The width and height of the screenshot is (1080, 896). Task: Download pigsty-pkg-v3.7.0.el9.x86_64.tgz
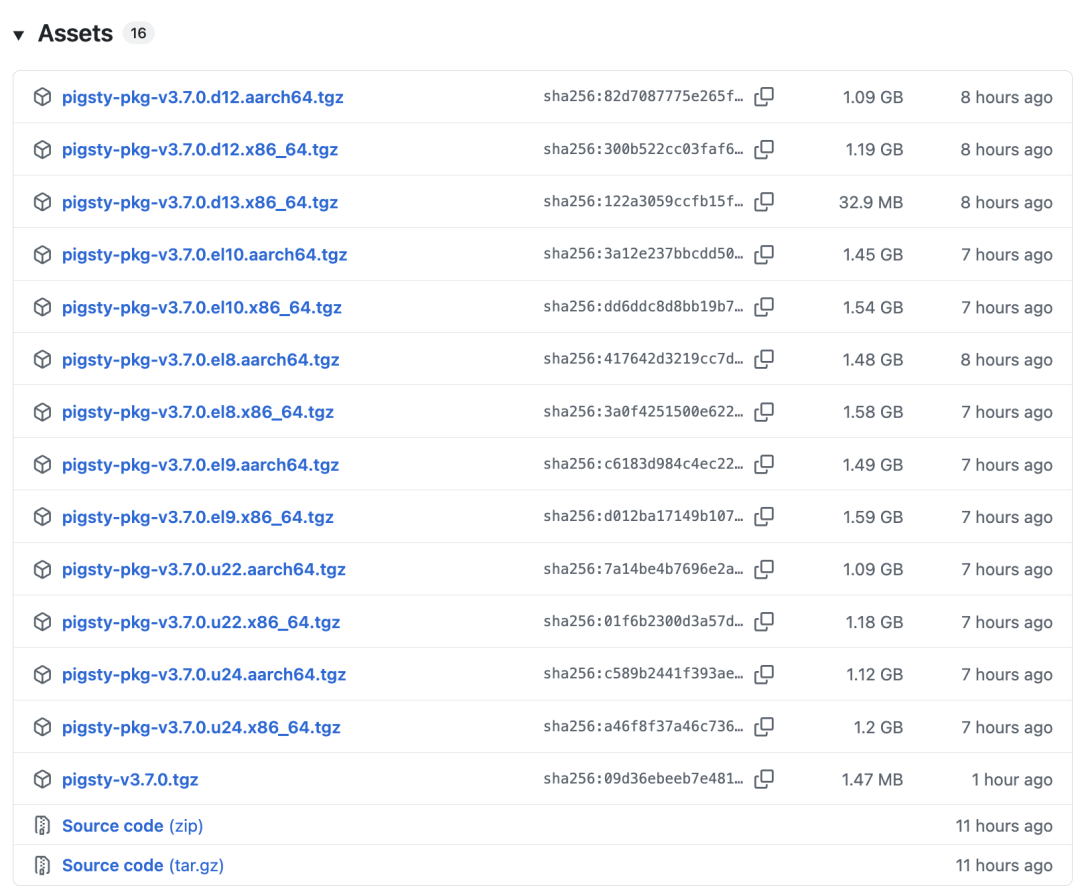coord(198,517)
